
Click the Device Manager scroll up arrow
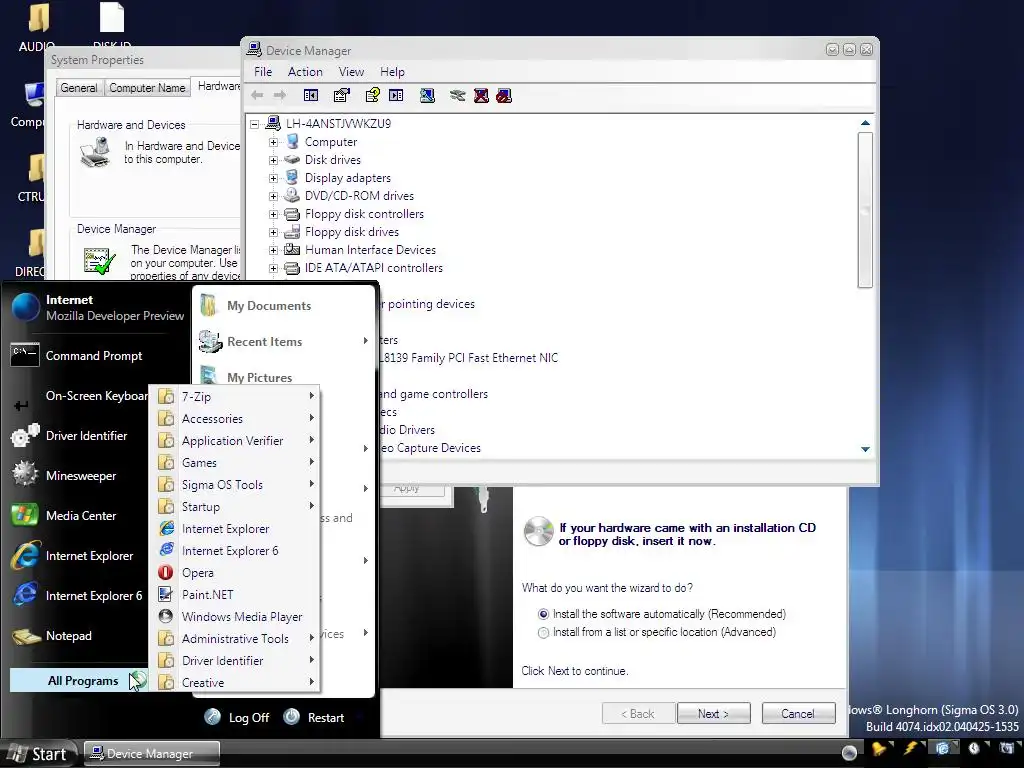pyautogui.click(x=865, y=123)
